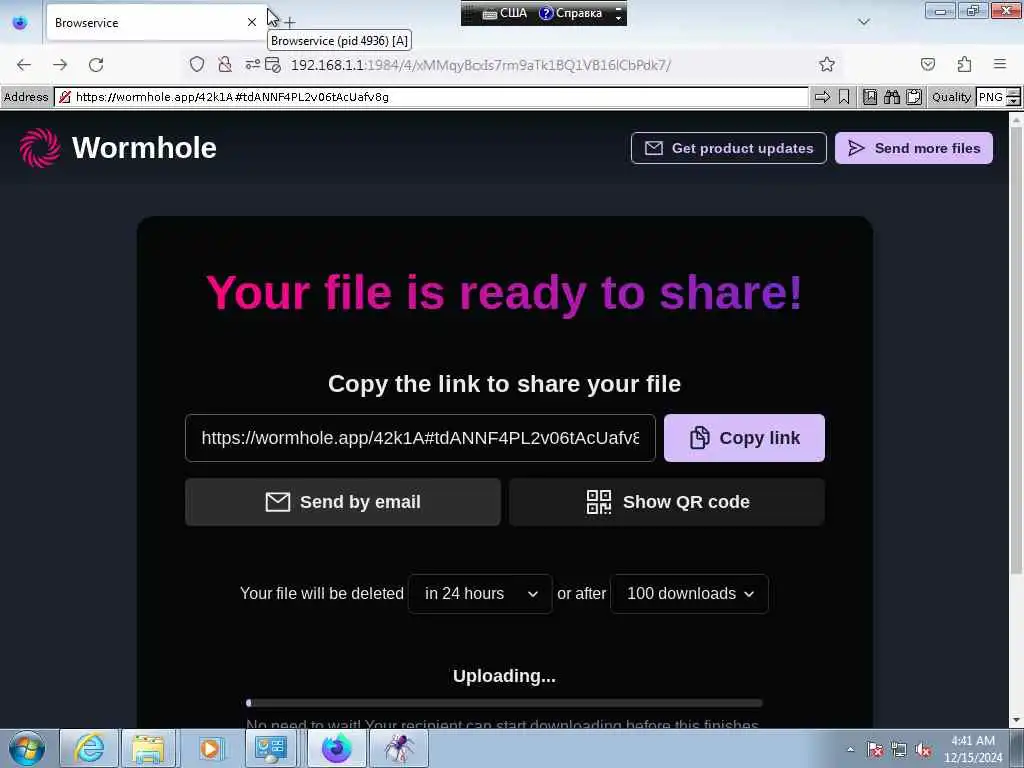Click the Browservice bookmark icon
1024x768 pixels.
point(844,97)
